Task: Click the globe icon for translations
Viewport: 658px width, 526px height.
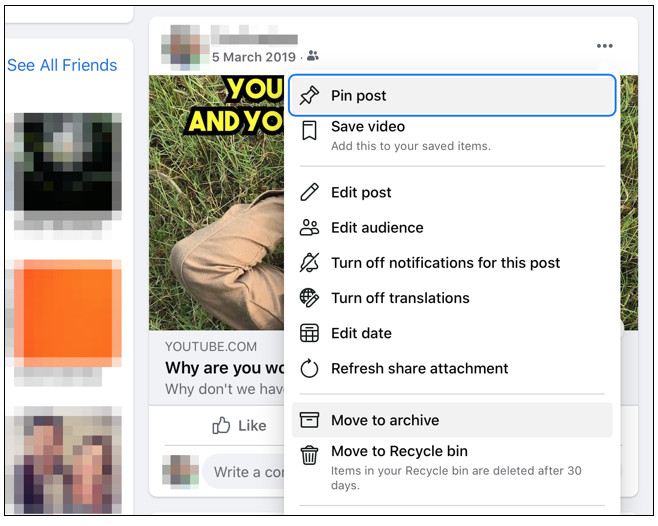Action: coord(310,298)
